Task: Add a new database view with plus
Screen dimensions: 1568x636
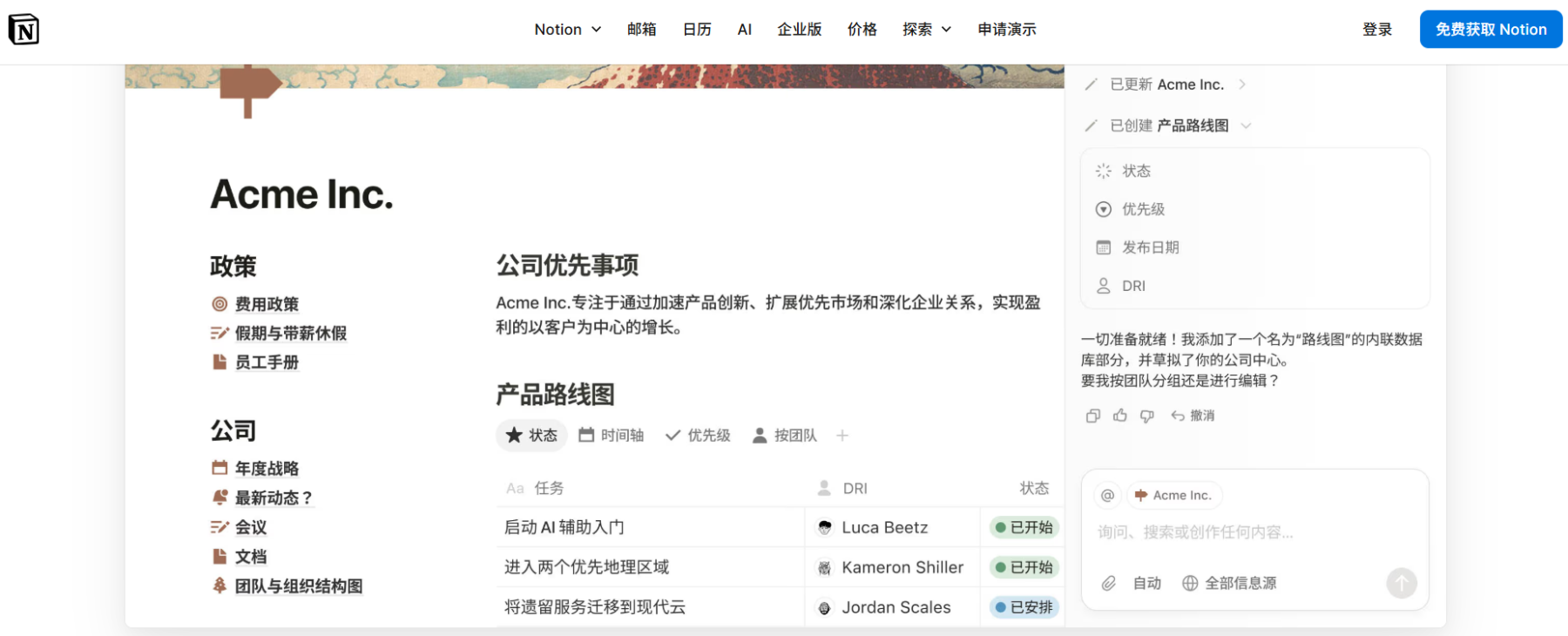Action: point(842,435)
